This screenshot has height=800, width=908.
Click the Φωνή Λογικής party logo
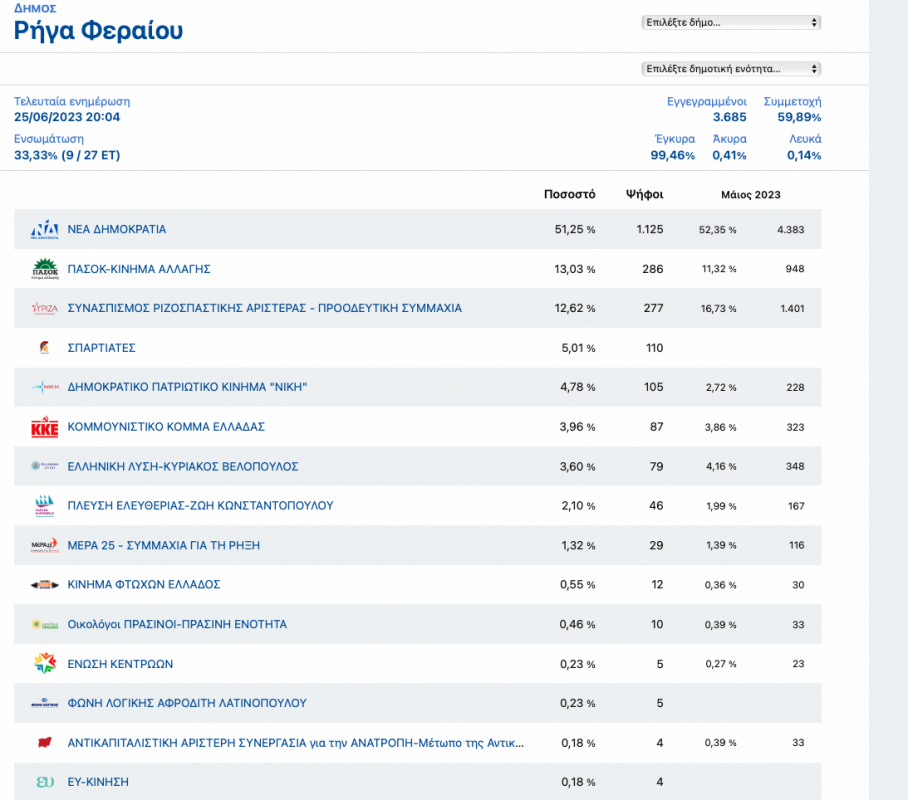pos(45,703)
